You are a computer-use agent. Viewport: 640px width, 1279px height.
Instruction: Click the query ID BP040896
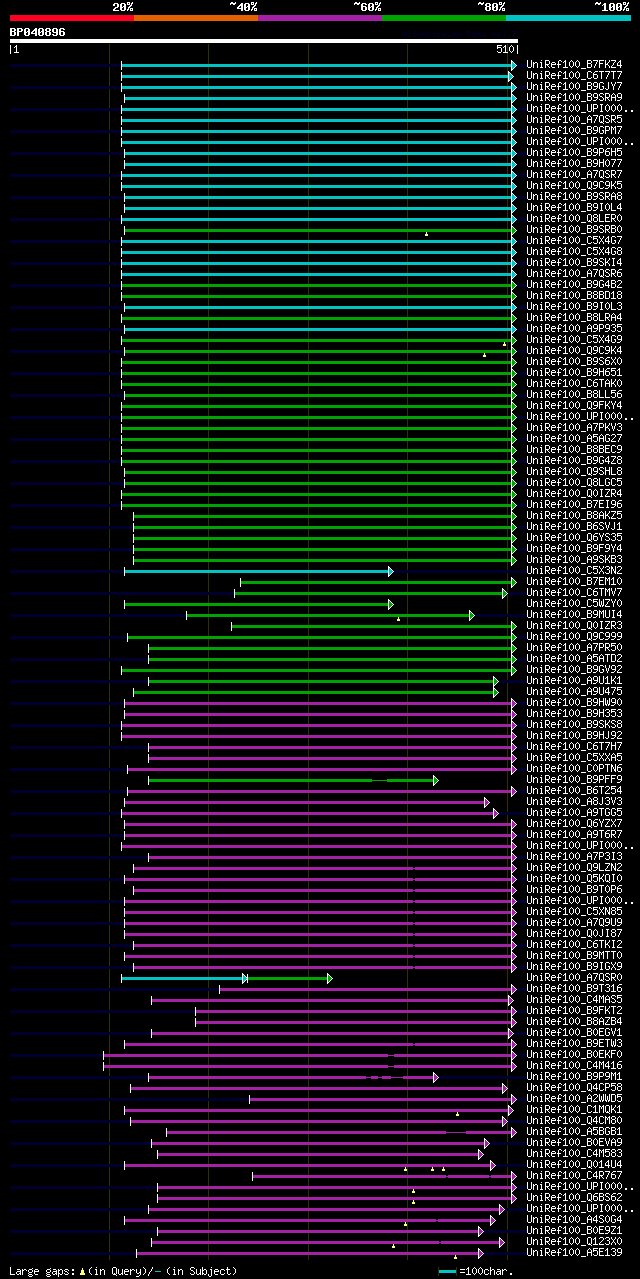(x=38, y=32)
